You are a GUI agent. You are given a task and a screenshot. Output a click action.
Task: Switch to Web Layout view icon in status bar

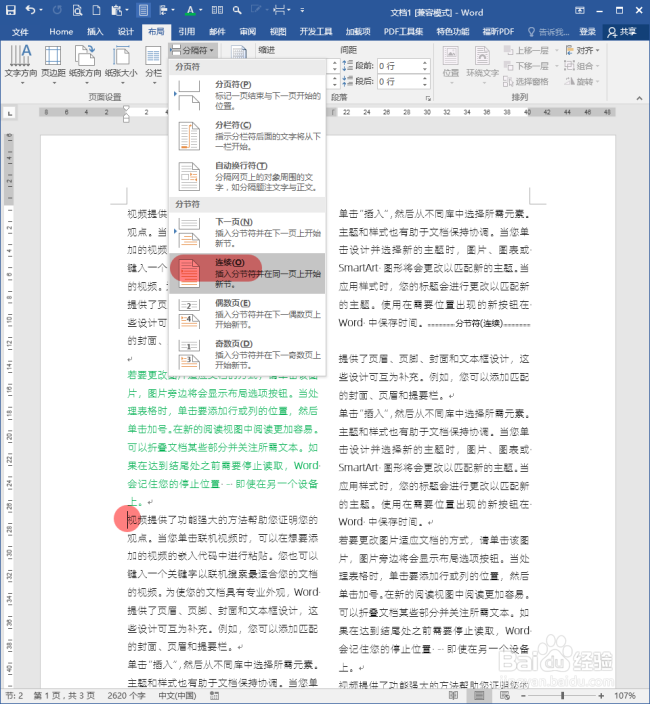(505, 696)
